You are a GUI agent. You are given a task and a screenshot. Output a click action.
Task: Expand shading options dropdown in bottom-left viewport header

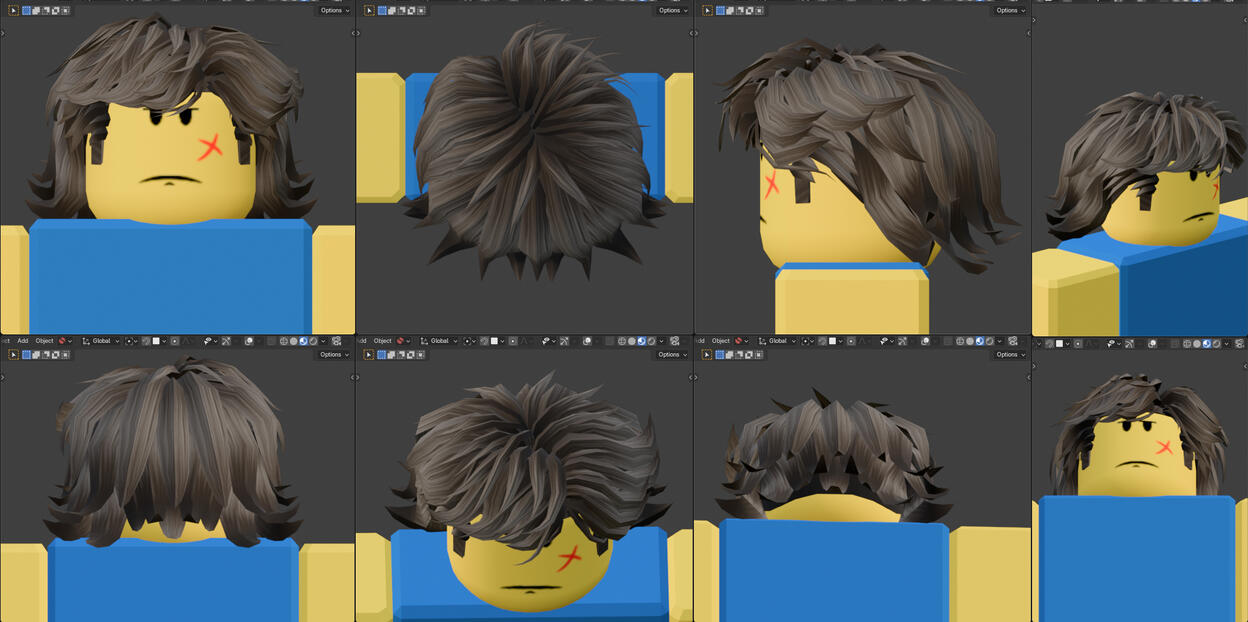(323, 341)
